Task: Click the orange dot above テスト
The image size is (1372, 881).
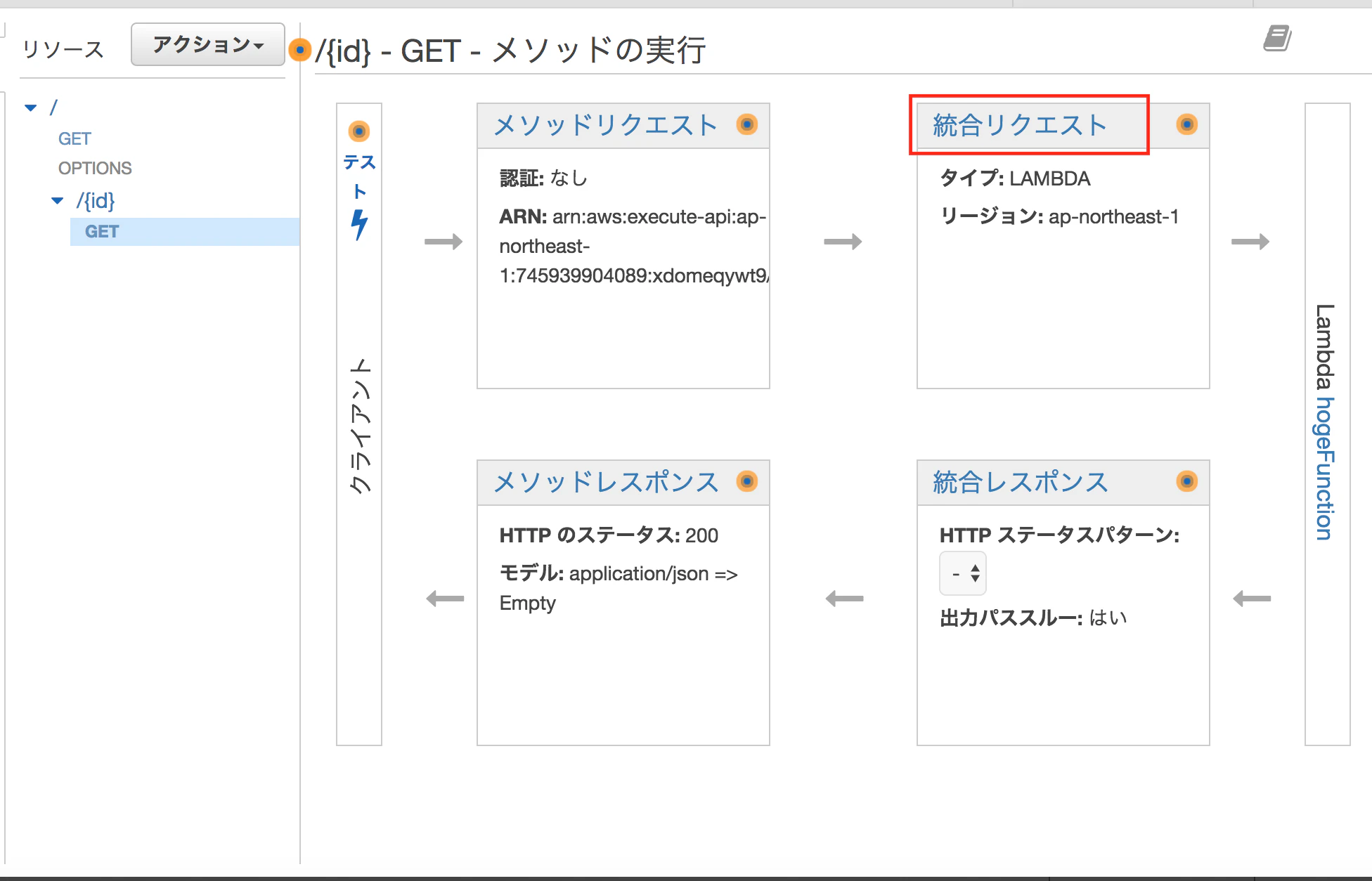Action: [359, 131]
